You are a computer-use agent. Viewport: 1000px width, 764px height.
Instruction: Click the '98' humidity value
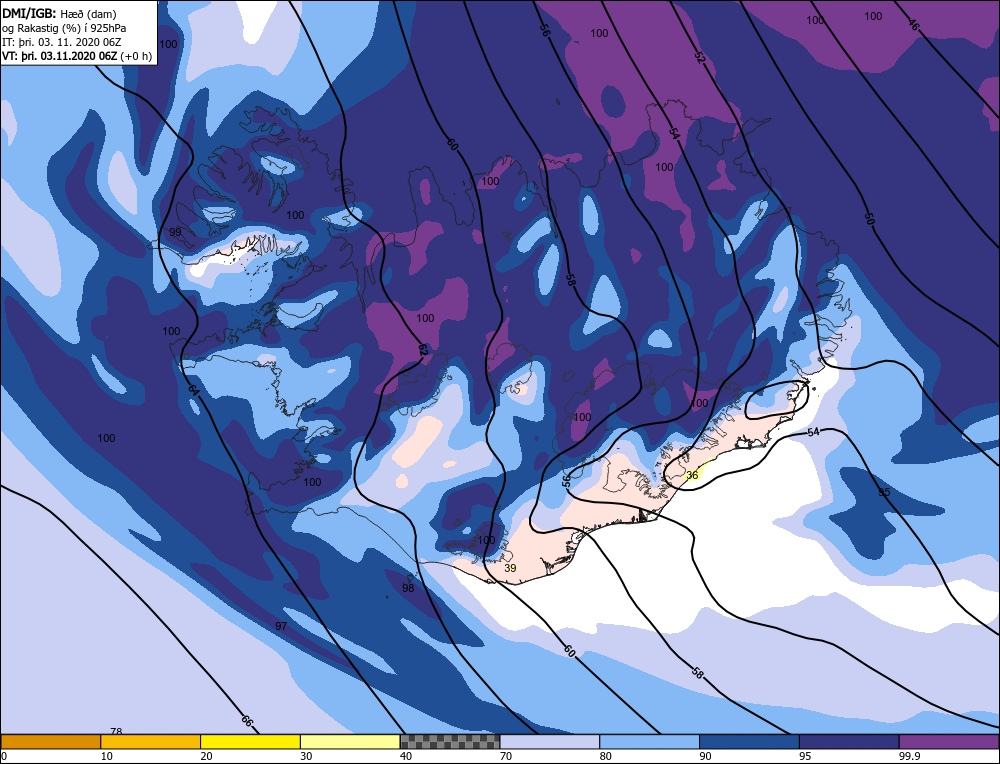click(x=408, y=587)
